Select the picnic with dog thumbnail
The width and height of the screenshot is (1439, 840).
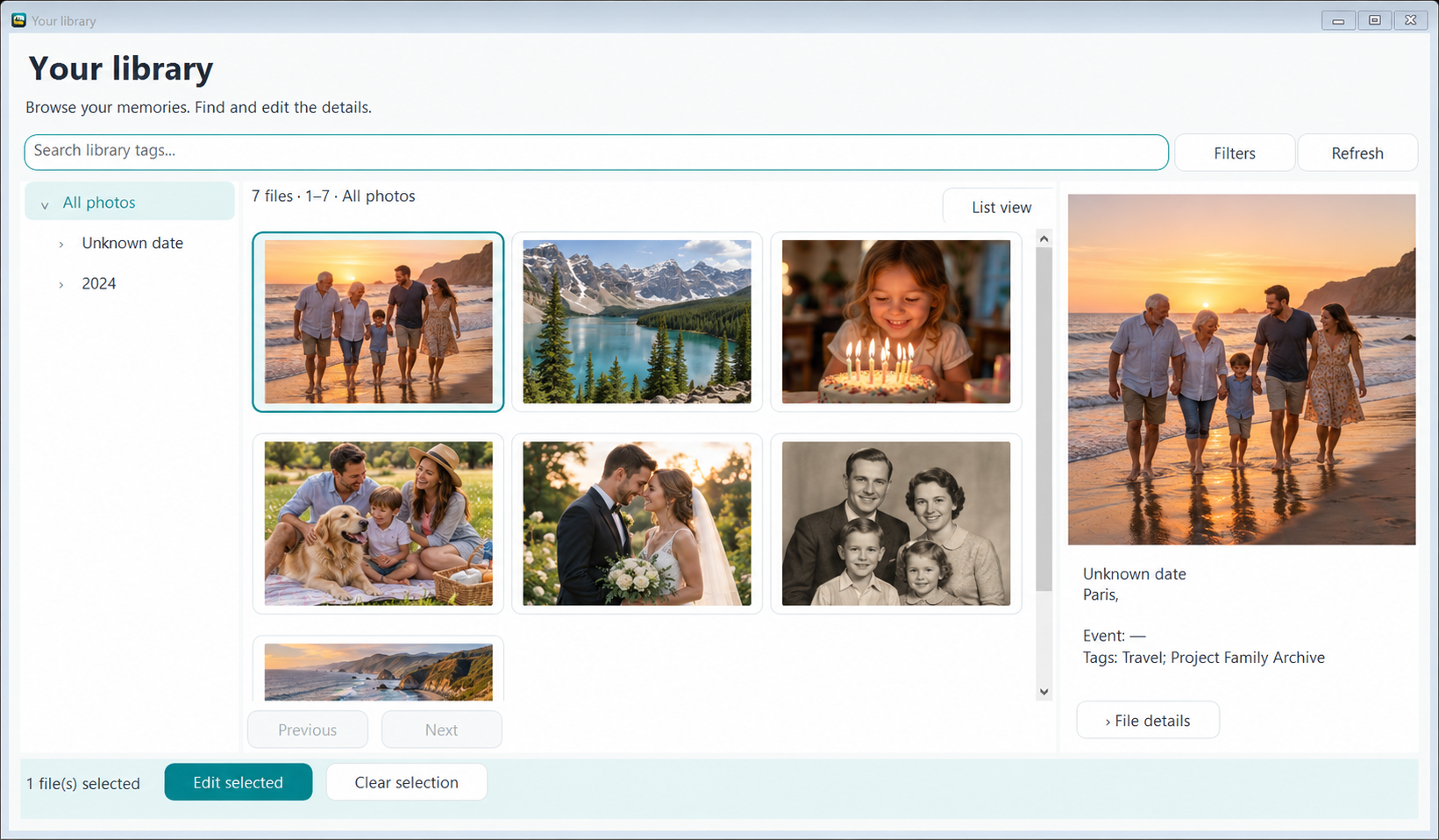point(378,523)
